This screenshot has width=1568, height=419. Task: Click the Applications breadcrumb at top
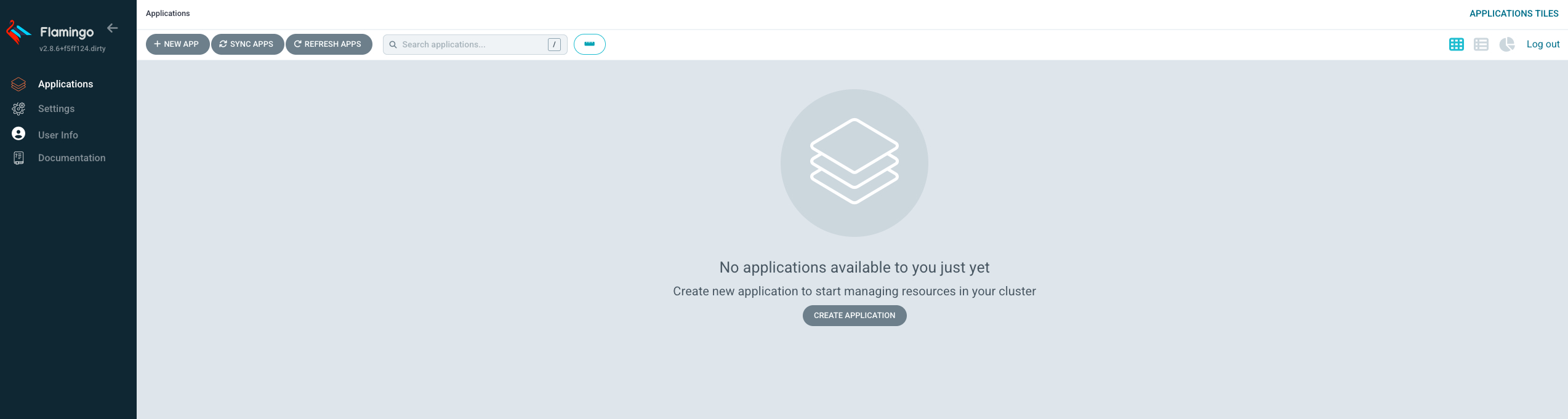167,14
